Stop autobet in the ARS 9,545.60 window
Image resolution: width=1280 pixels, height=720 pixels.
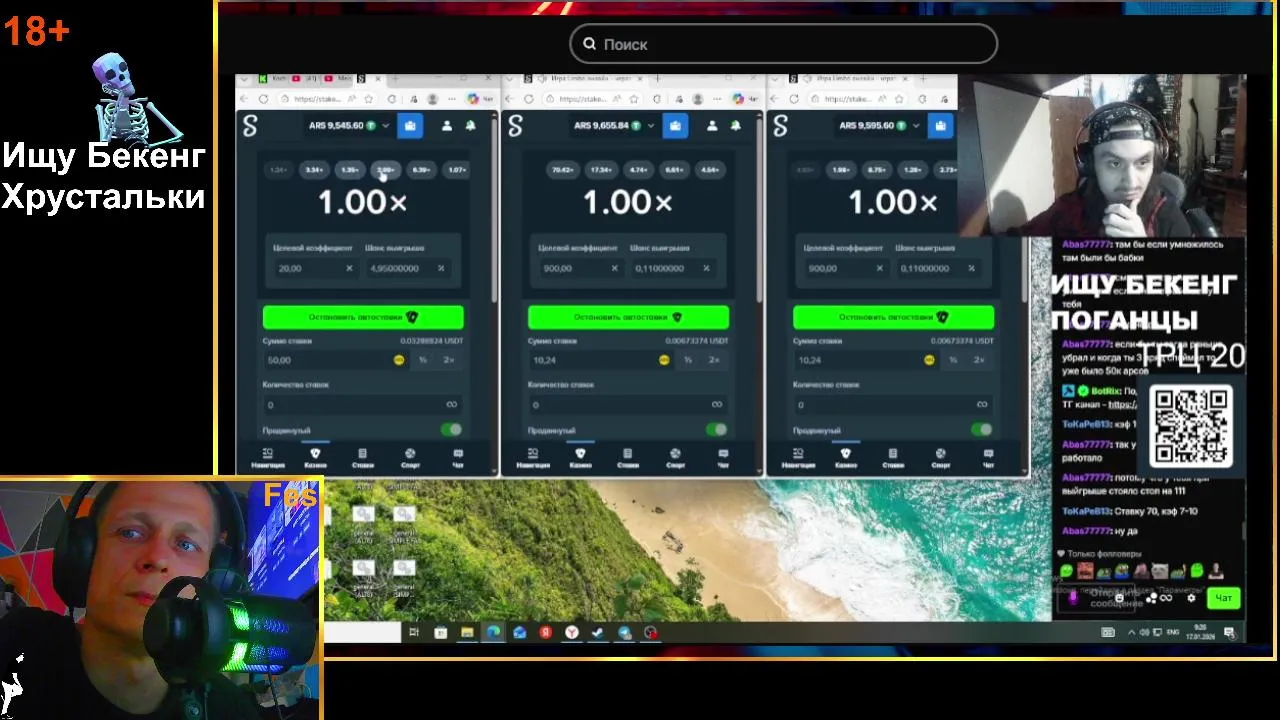point(363,317)
